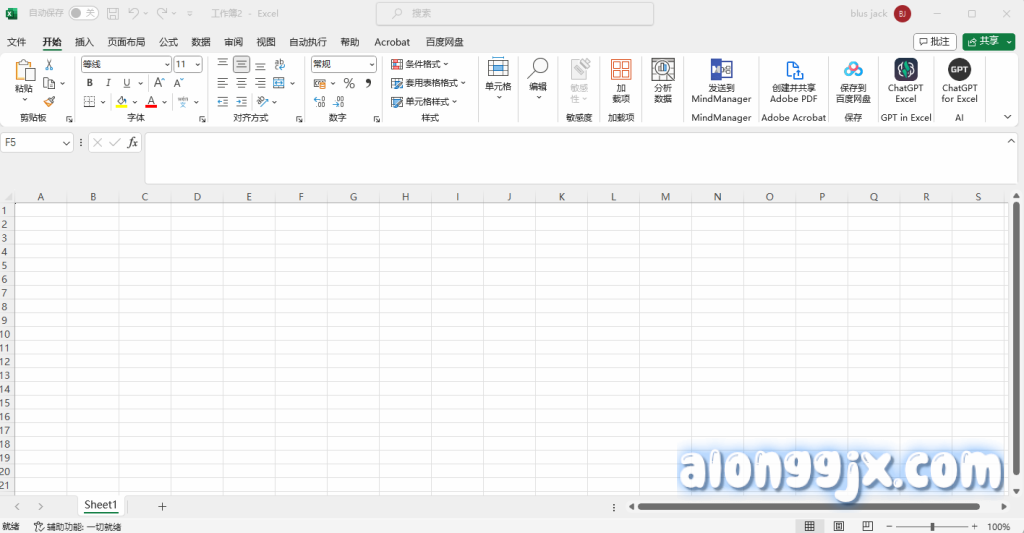Click the Analyze Data icon

(662, 80)
